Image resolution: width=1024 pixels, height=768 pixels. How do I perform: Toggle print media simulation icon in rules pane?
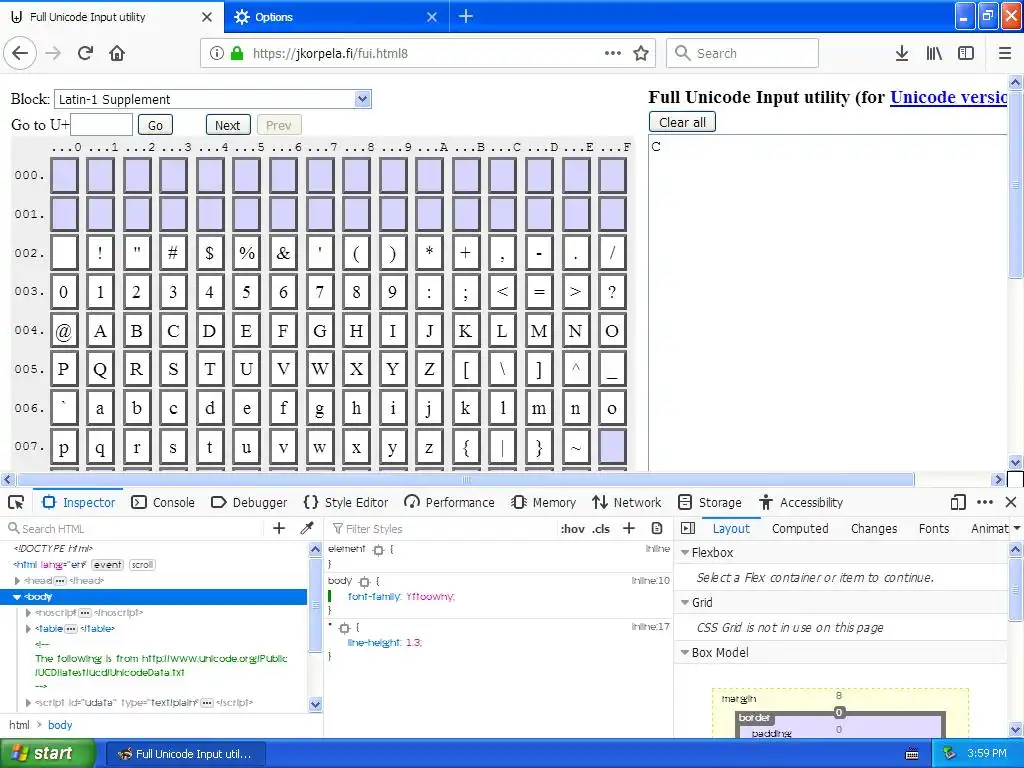point(657,528)
